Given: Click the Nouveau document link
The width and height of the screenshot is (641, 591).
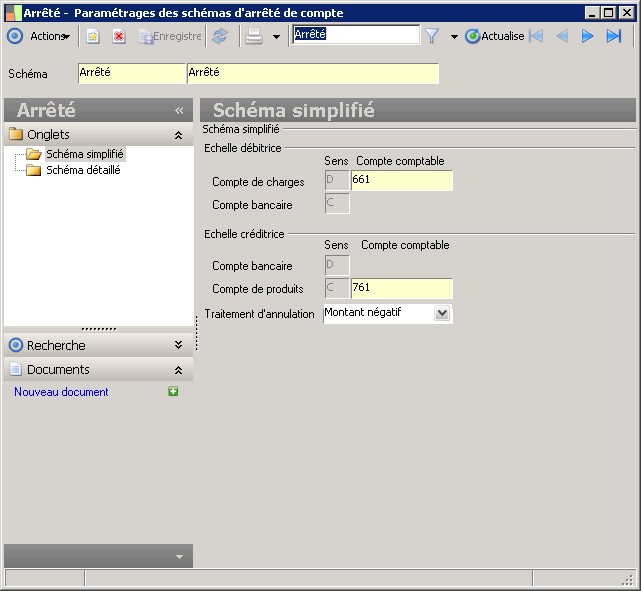Looking at the screenshot, I should pos(61,392).
